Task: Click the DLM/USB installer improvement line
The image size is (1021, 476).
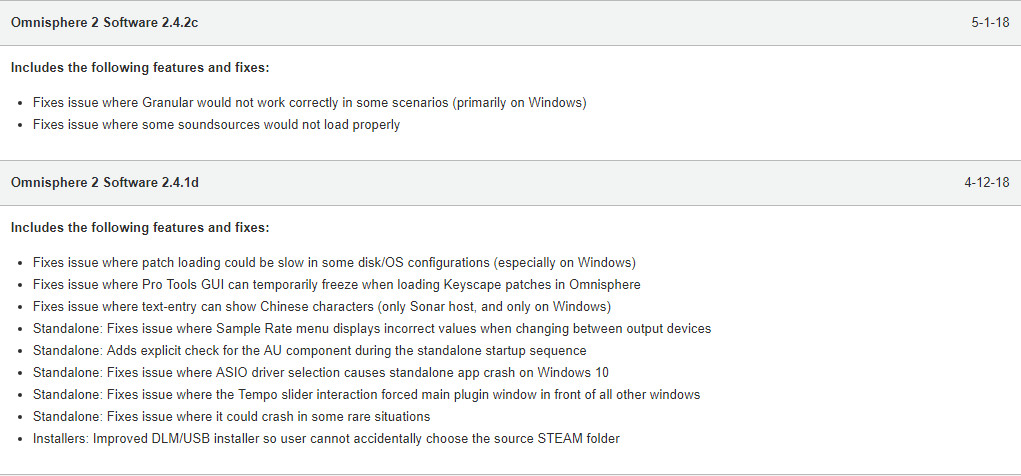Action: click(x=326, y=438)
